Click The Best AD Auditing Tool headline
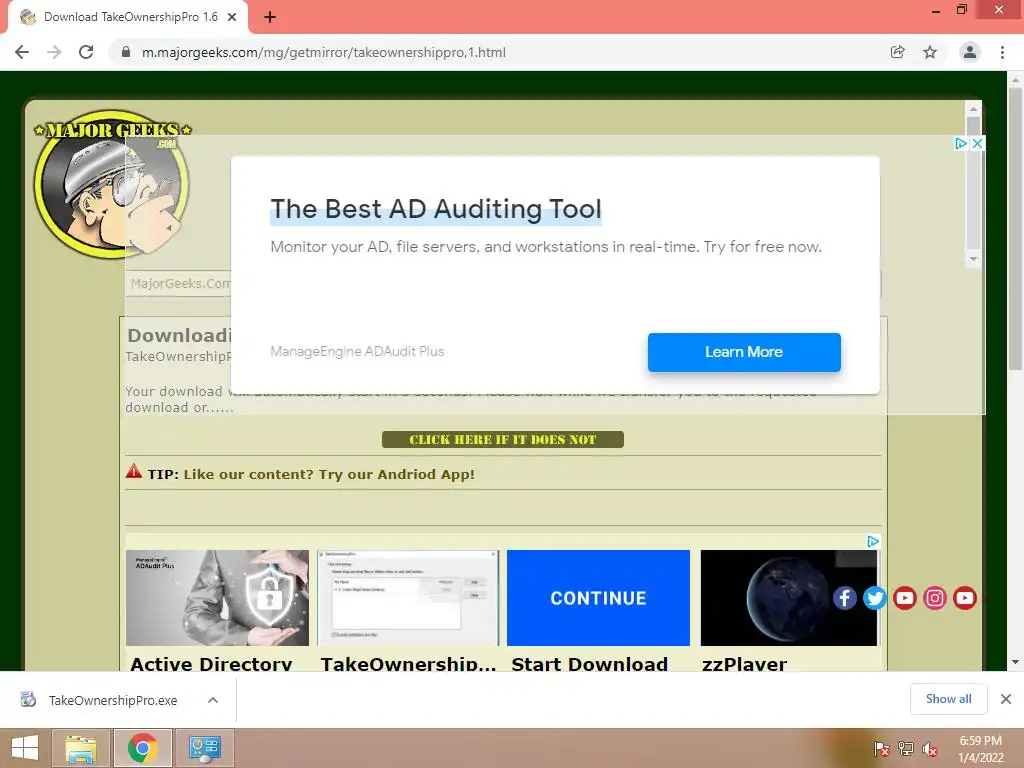The width and height of the screenshot is (1024, 768). click(436, 209)
